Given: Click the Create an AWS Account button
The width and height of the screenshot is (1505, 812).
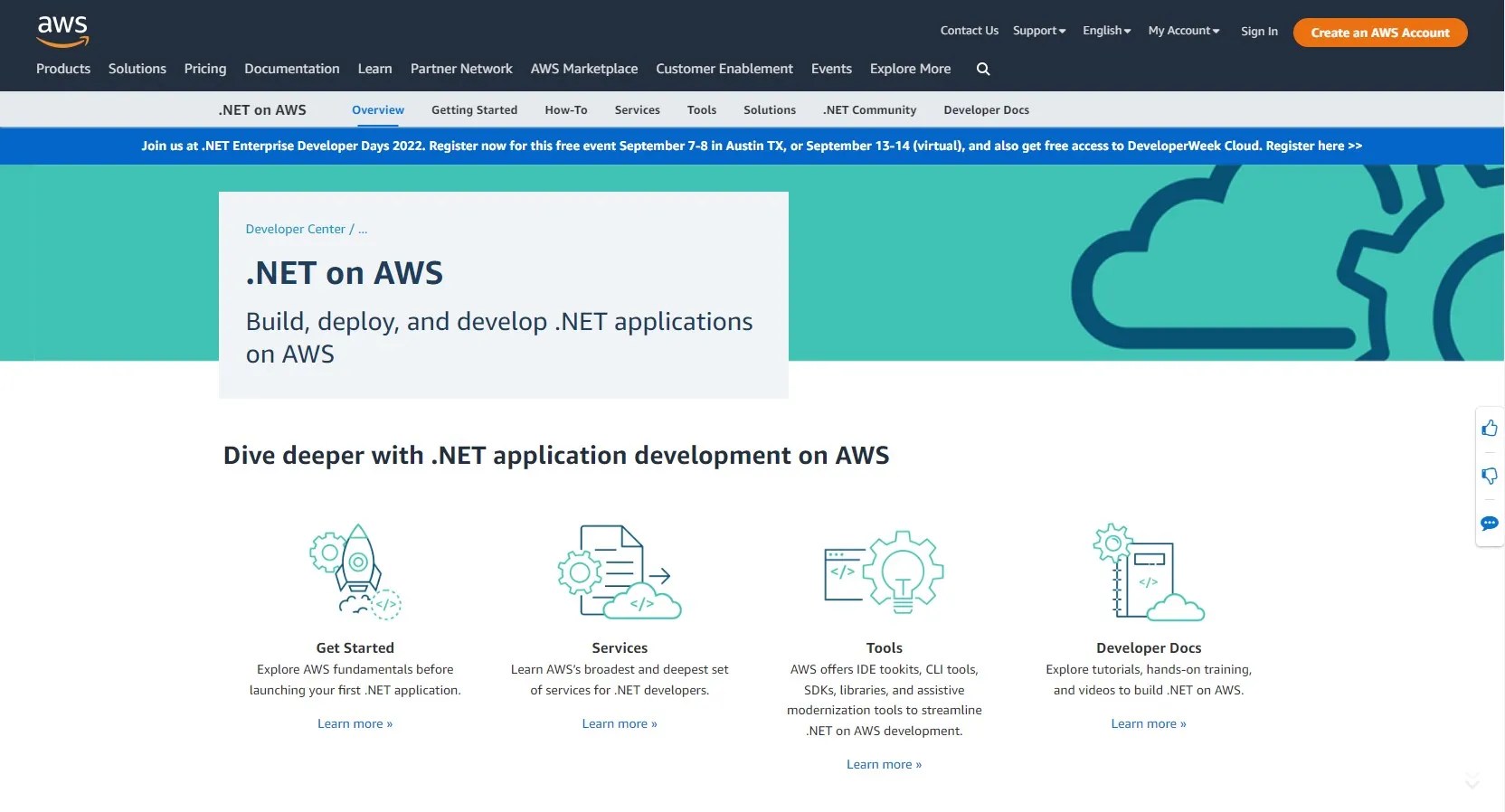Looking at the screenshot, I should [x=1380, y=33].
